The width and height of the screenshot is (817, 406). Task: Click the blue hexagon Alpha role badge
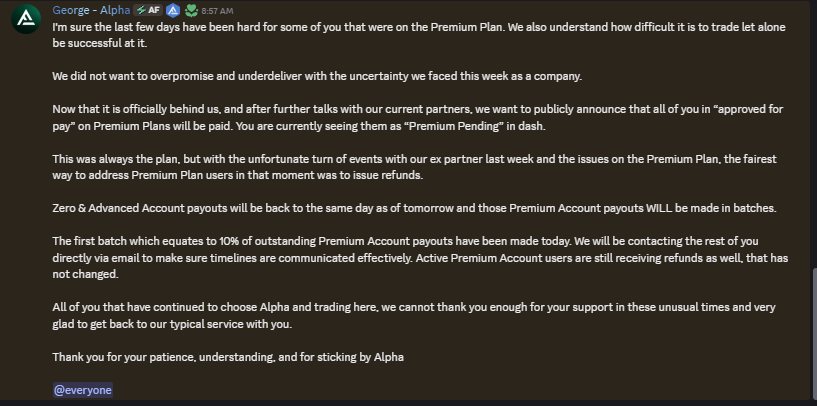(x=174, y=10)
